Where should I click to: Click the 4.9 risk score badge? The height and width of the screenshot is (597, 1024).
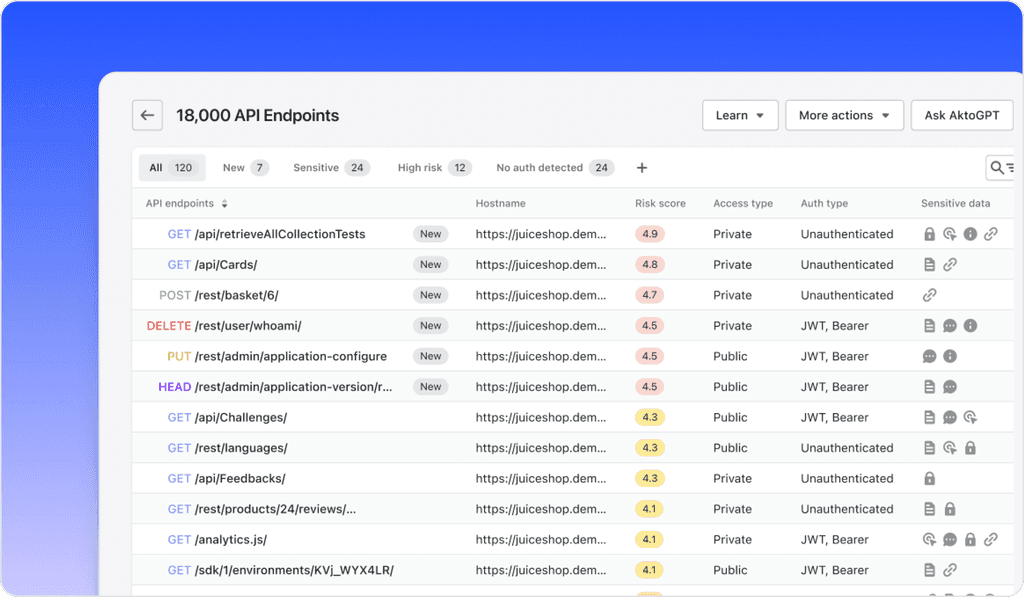click(x=650, y=234)
